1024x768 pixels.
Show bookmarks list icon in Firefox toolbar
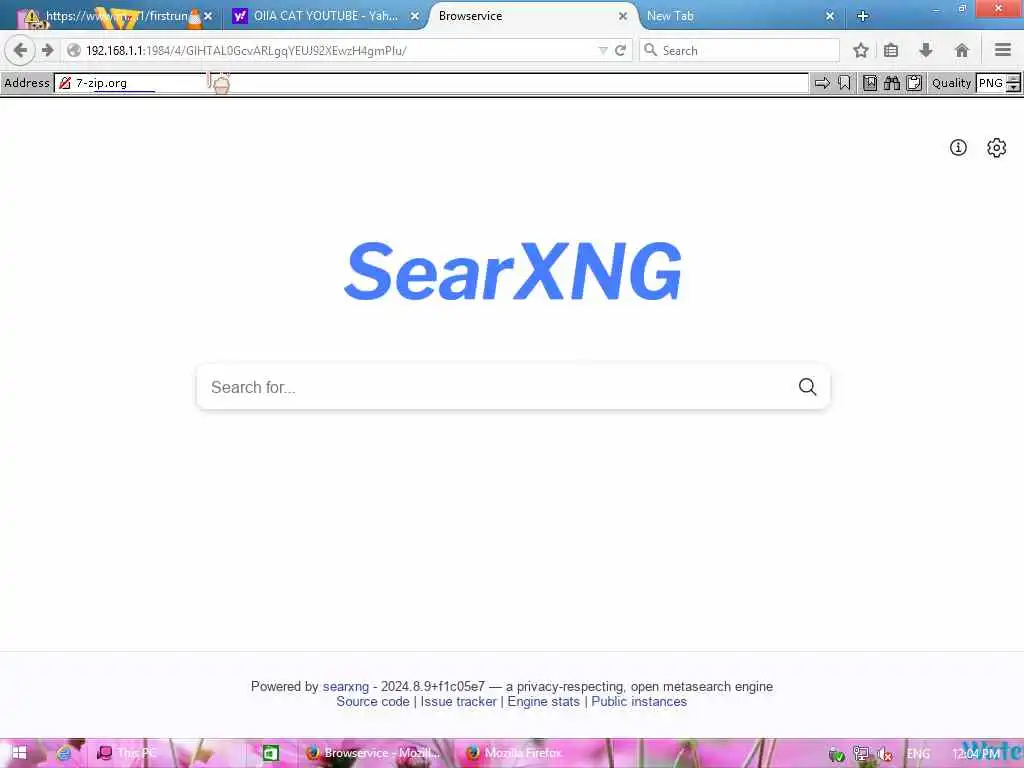coord(891,50)
